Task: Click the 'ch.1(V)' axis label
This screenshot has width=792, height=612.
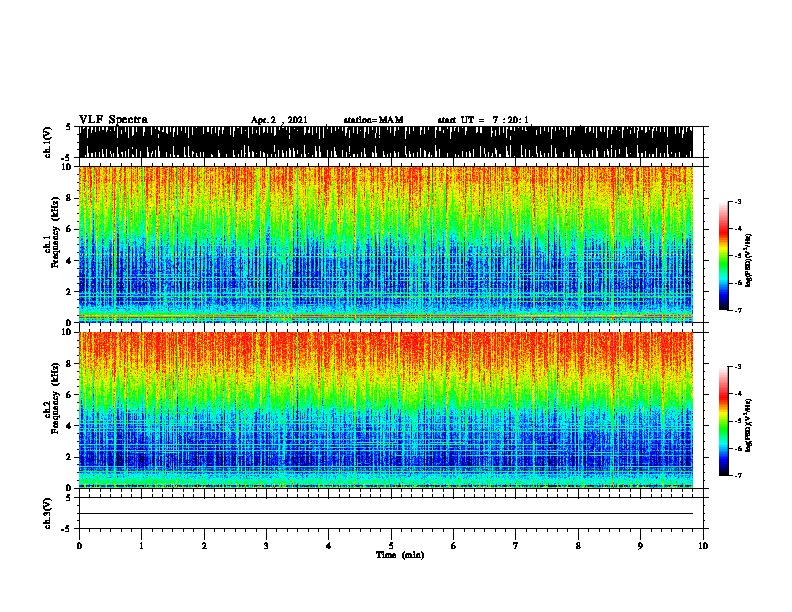Action: pos(48,142)
